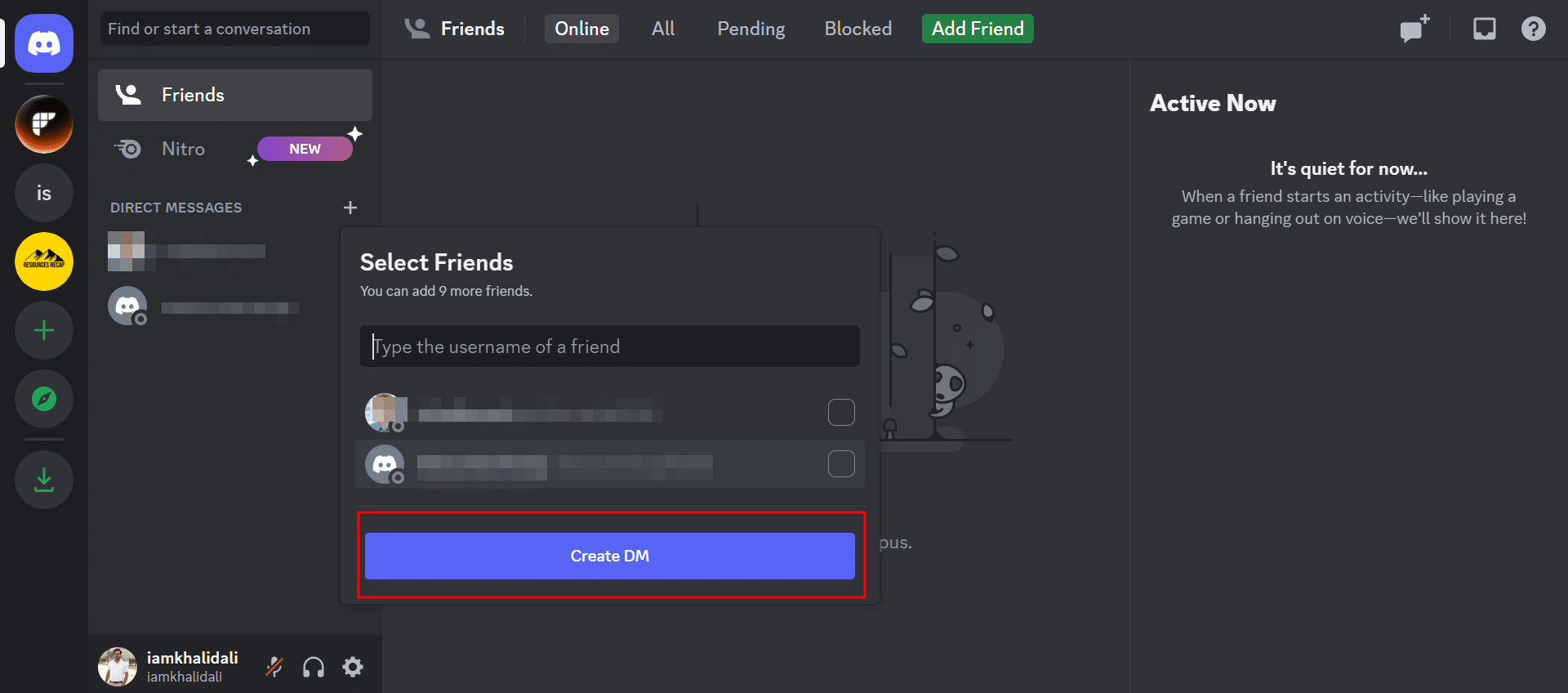Open the Blocked tab

(x=857, y=29)
